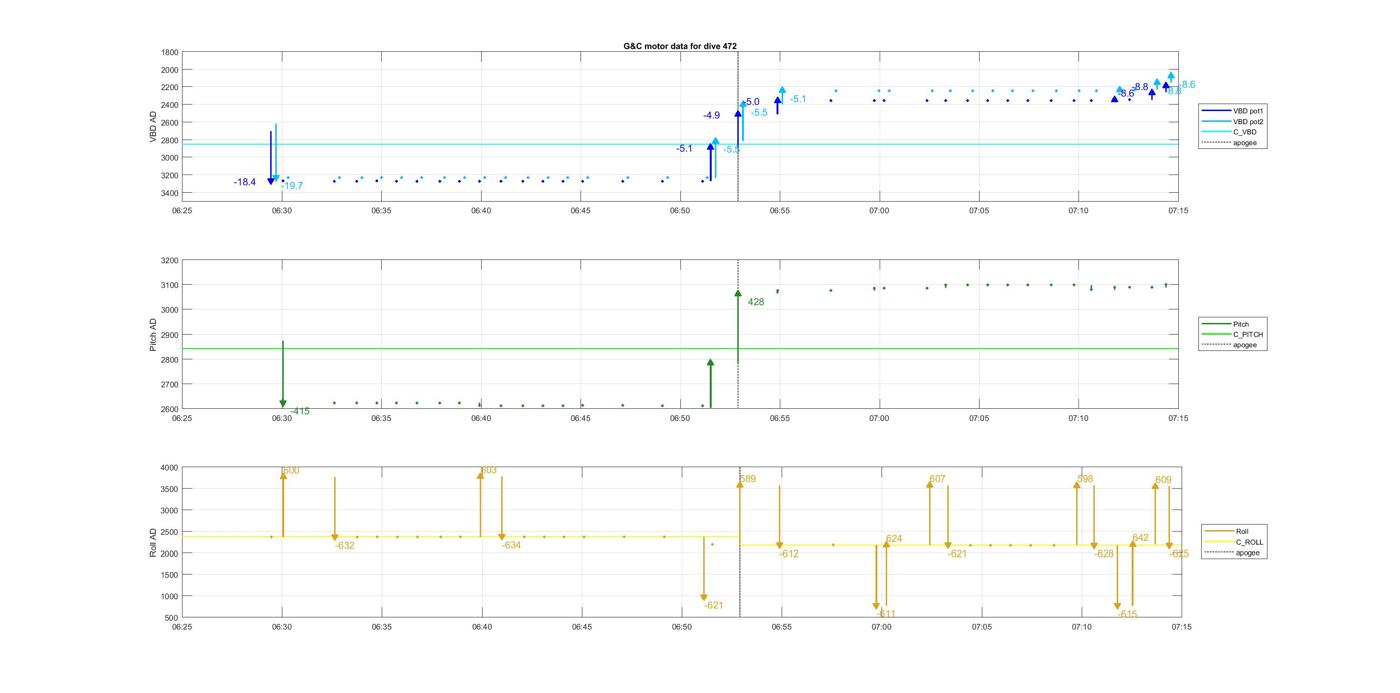Click the '4000' tick on Roll axis
Image resolution: width=1400 pixels, height=693 pixels.
(x=170, y=468)
